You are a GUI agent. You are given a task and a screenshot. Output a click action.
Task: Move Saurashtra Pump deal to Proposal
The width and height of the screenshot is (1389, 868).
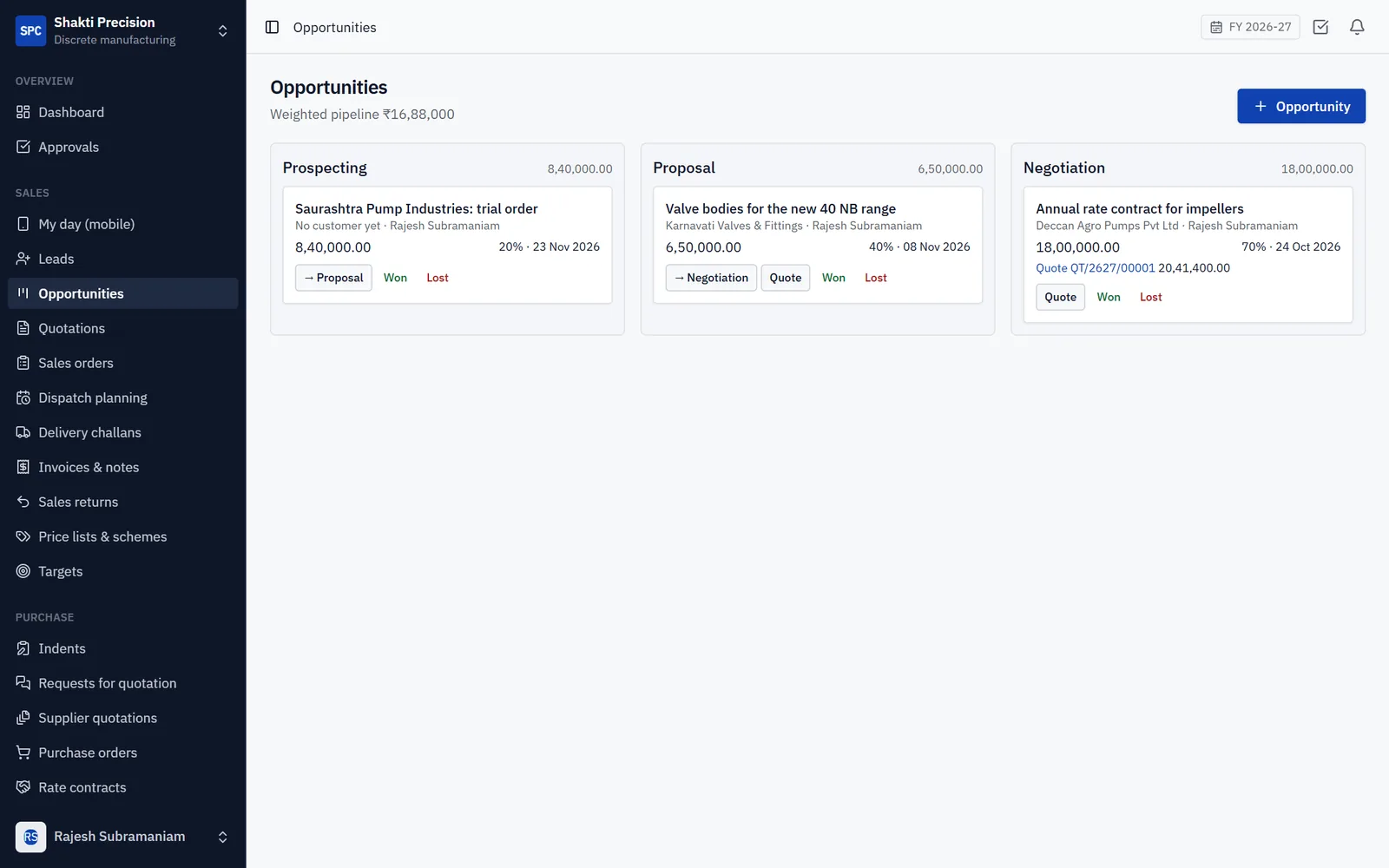tap(333, 278)
